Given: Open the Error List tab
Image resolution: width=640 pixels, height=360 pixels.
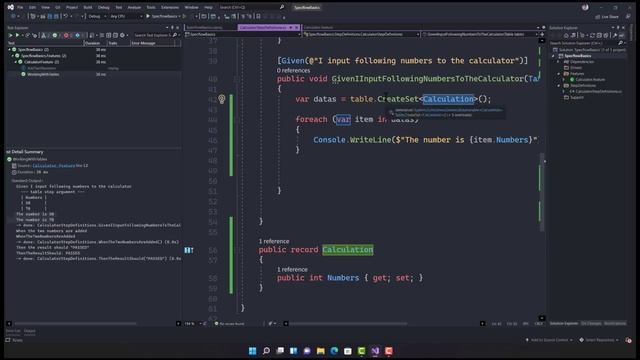Looking at the screenshot, I should coord(13,331).
